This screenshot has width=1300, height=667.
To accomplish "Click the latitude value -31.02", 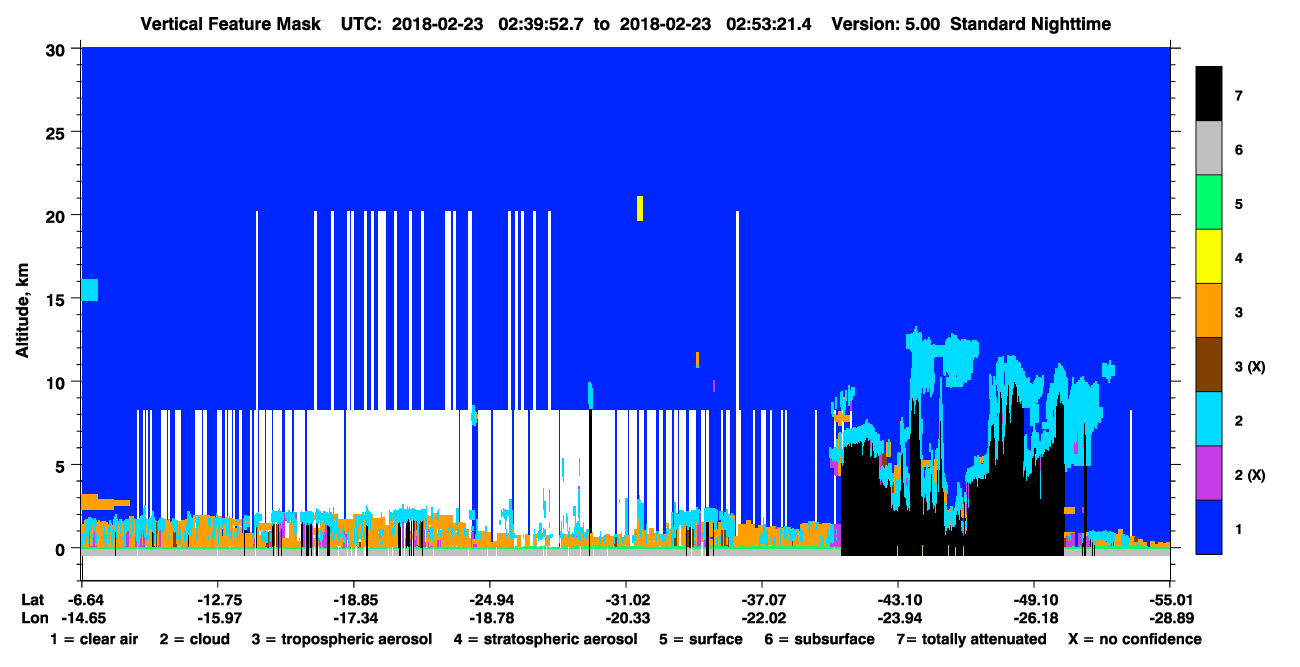I will coord(626,600).
